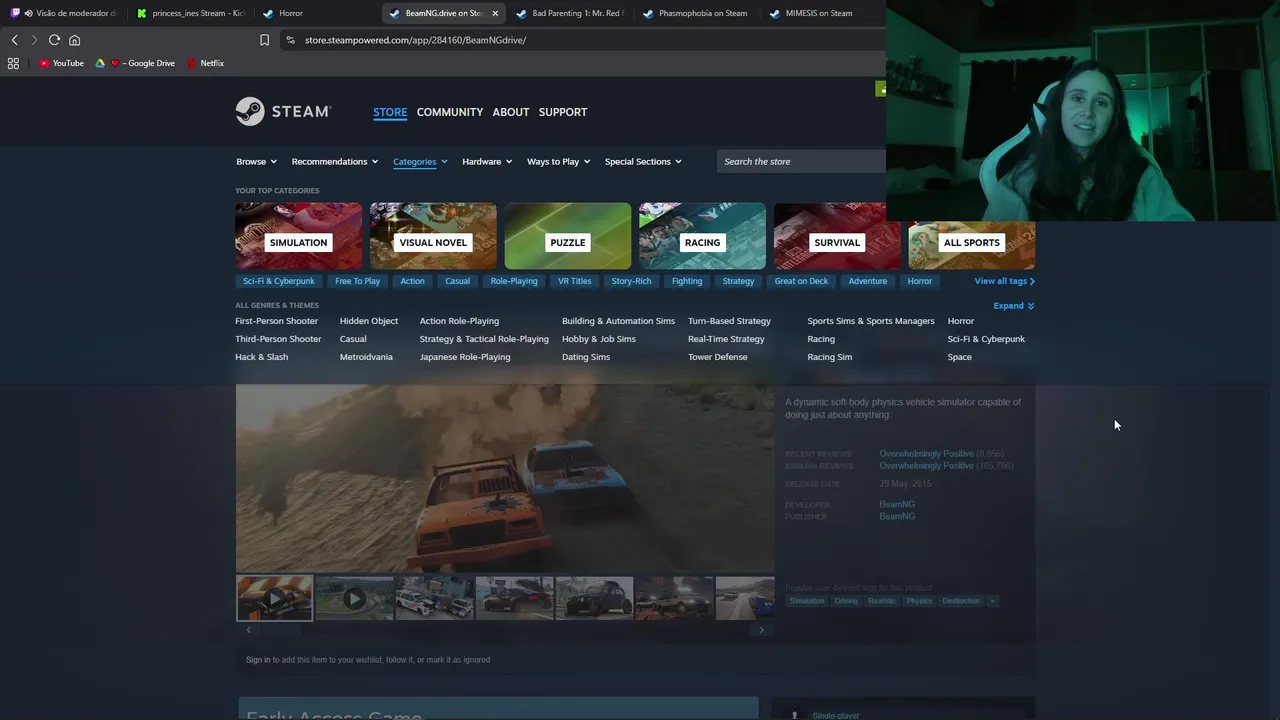This screenshot has width=1280, height=720.
Task: Open Sports Sims & Sports Managers genre
Action: pos(871,321)
